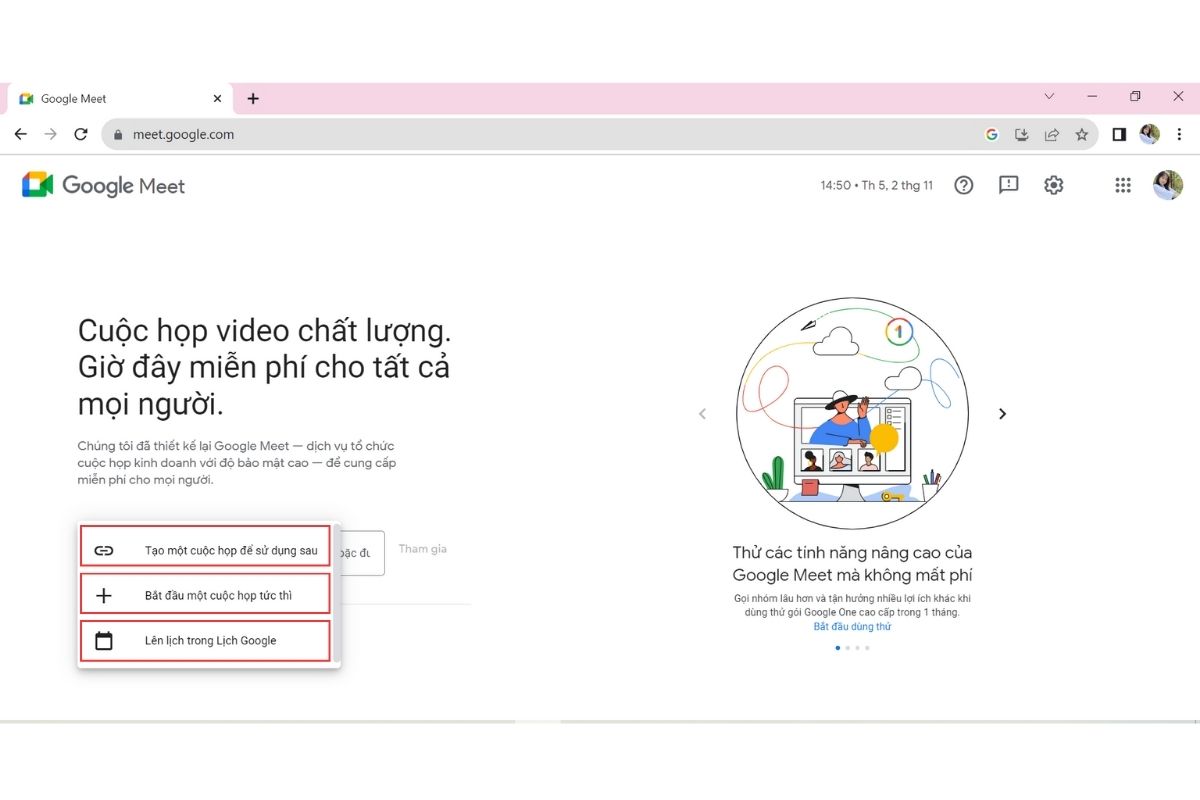Screen dimensions: 1200x800
Task: Go back with browser back arrow
Action: pyautogui.click(x=21, y=134)
